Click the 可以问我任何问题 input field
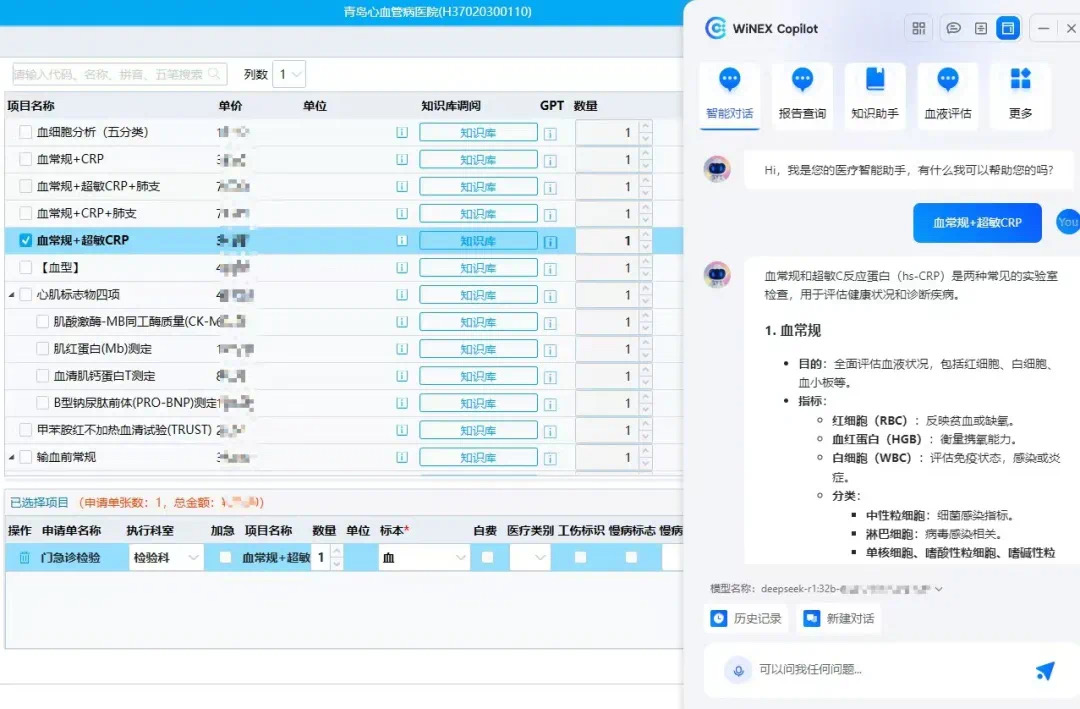1080x709 pixels. (x=880, y=670)
